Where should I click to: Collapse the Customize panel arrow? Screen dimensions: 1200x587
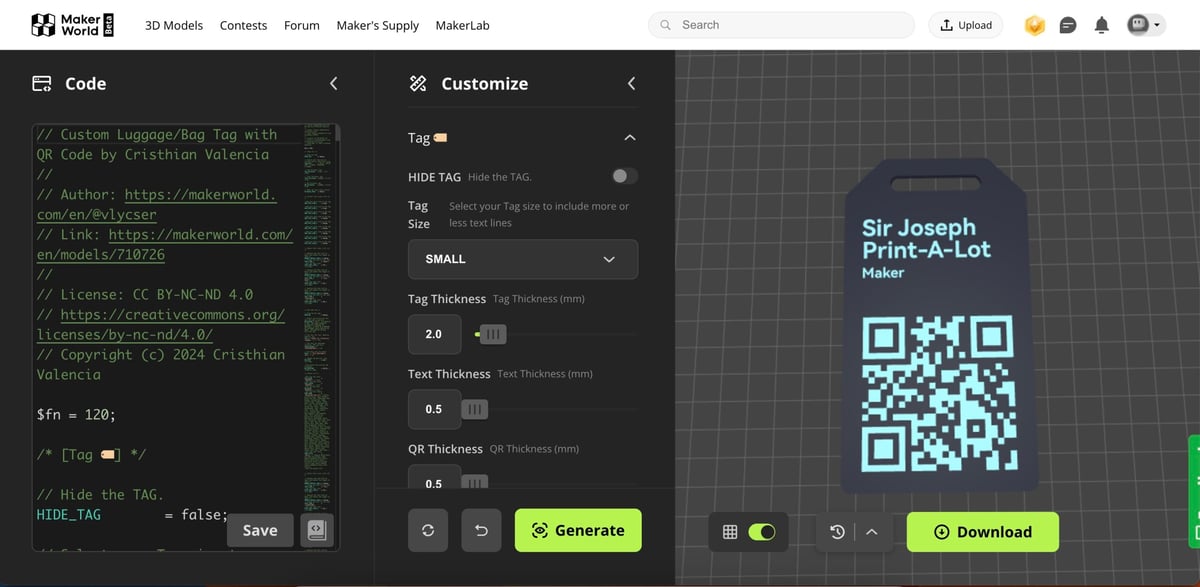(631, 83)
